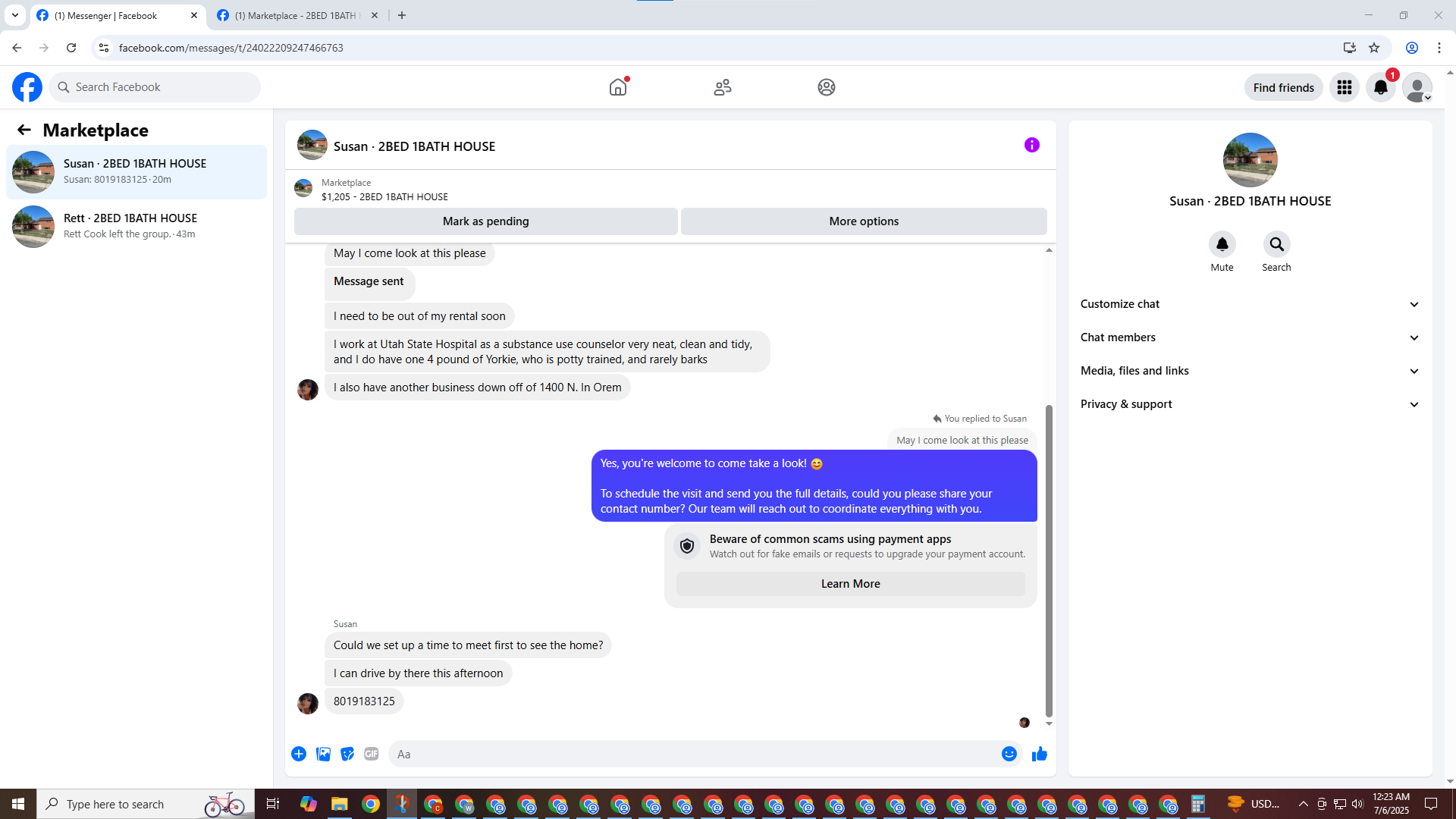Open the Facebook apps menu grid
The image size is (1456, 819).
[1344, 87]
